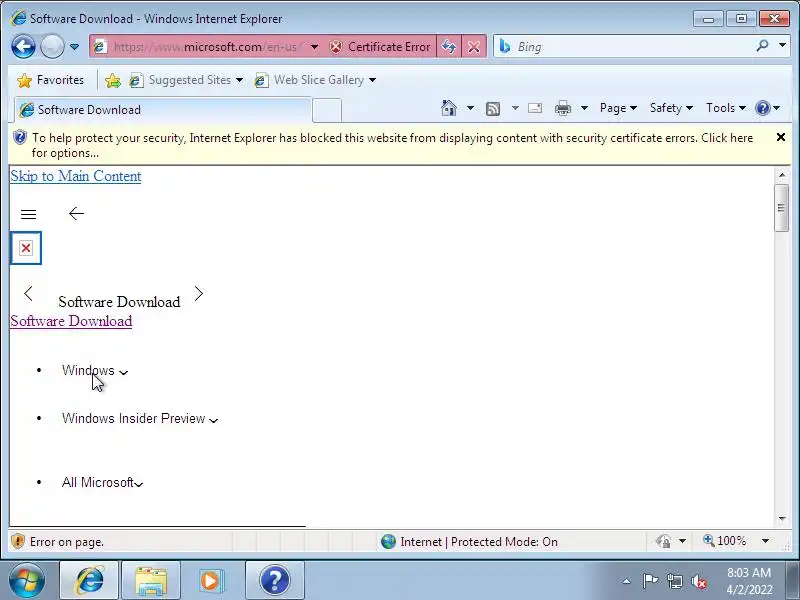Click the broken image placeholder

click(26, 248)
